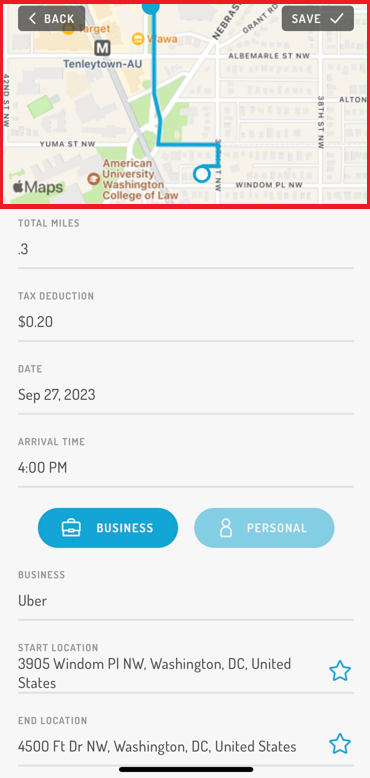
Task: Save the trip with the checkmark button
Action: pyautogui.click(x=317, y=19)
